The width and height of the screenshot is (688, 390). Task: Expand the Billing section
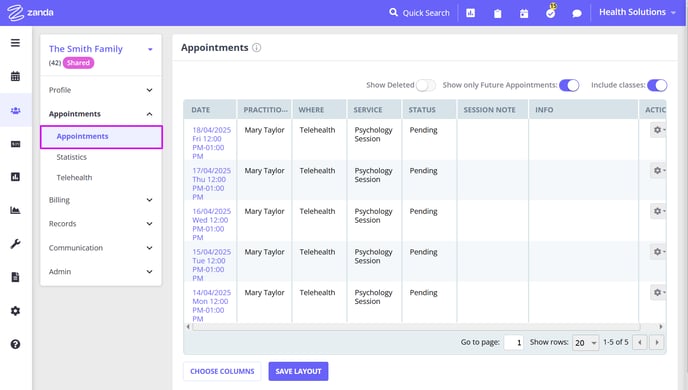(101, 200)
